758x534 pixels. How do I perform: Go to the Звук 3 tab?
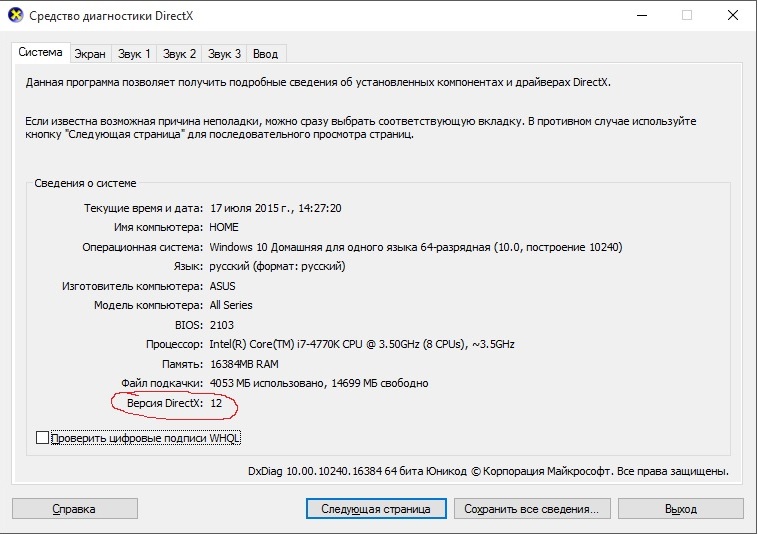(224, 53)
